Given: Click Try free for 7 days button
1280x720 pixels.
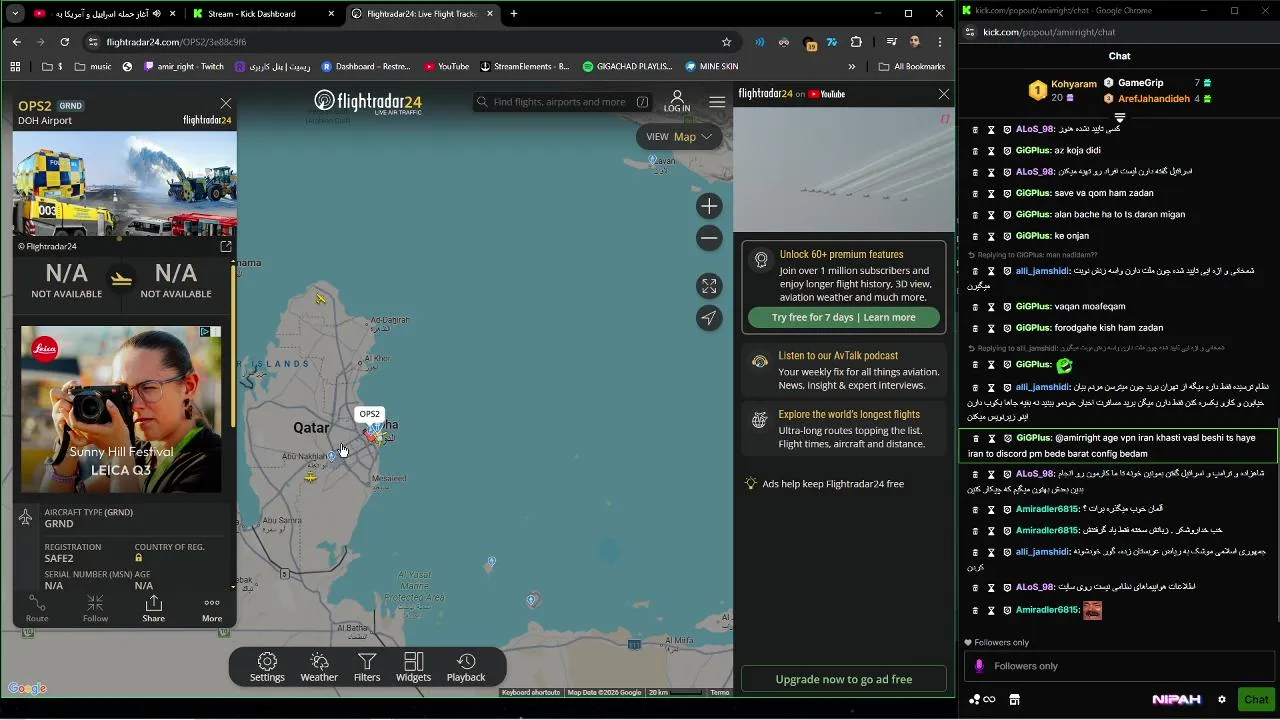Looking at the screenshot, I should (x=844, y=317).
